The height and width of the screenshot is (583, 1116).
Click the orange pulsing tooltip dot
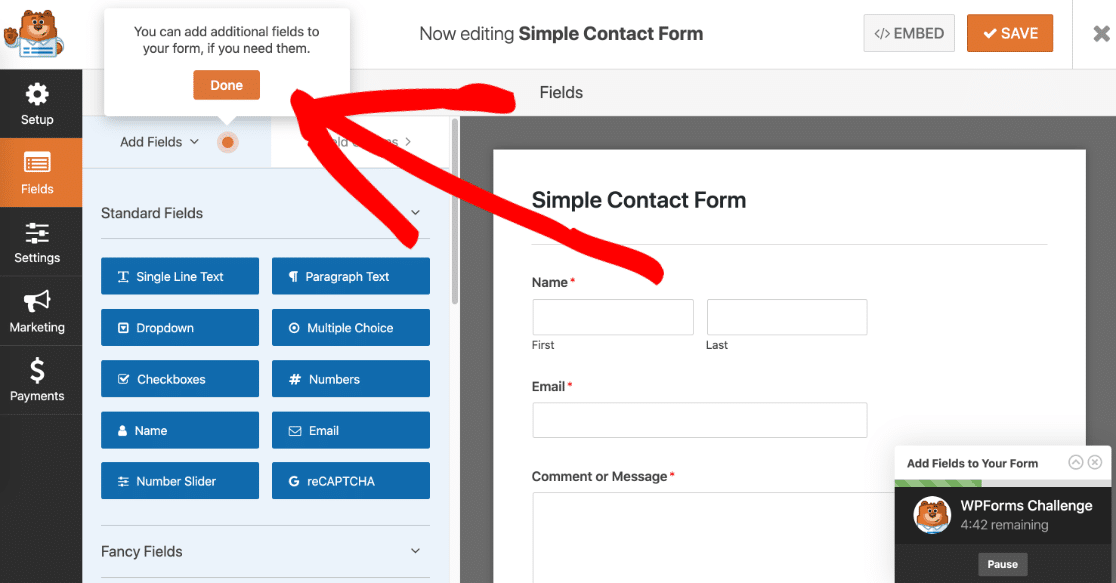pos(228,142)
